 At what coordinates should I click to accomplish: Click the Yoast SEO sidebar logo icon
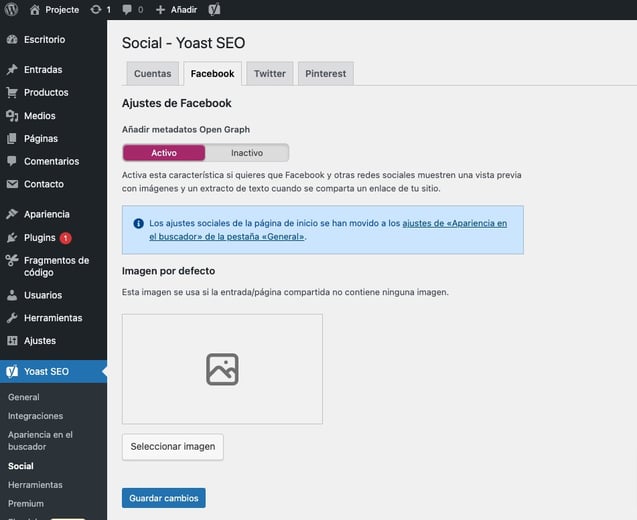(12, 371)
